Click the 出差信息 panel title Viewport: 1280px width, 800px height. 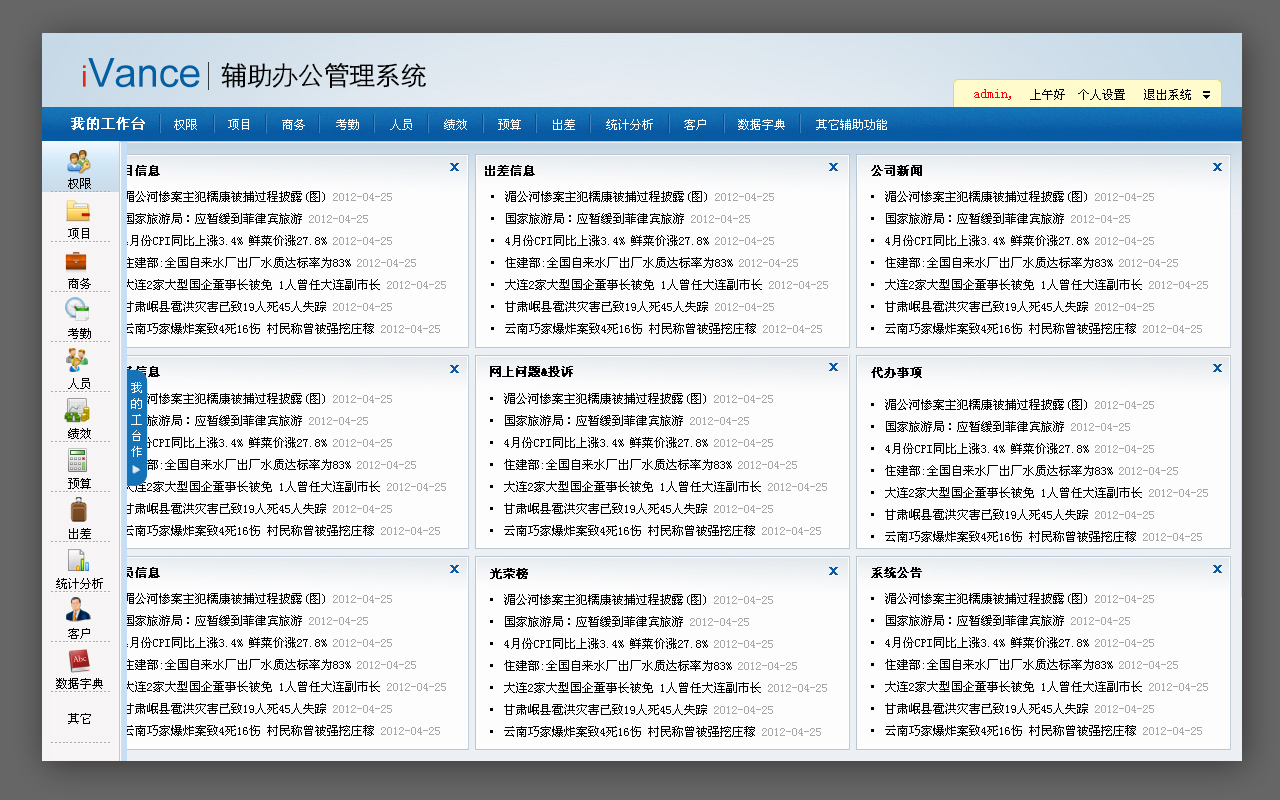(x=509, y=171)
